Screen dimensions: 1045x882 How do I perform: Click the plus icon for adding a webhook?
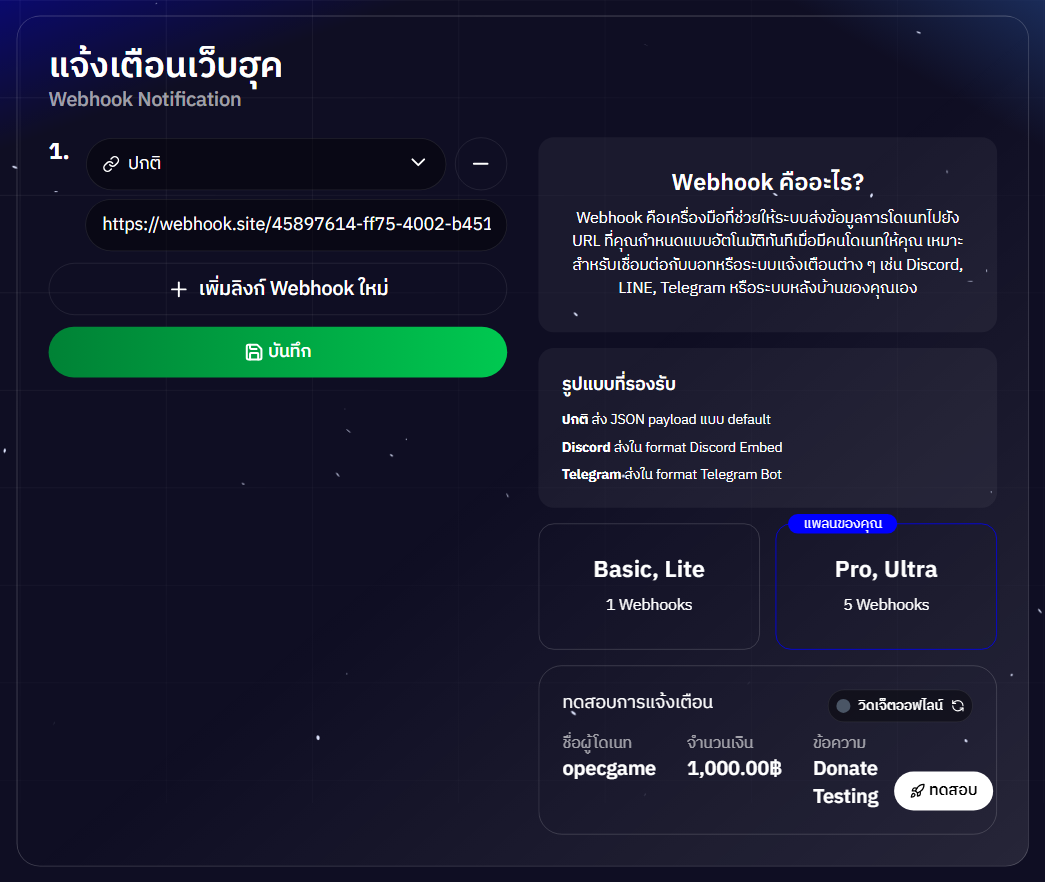(x=179, y=289)
